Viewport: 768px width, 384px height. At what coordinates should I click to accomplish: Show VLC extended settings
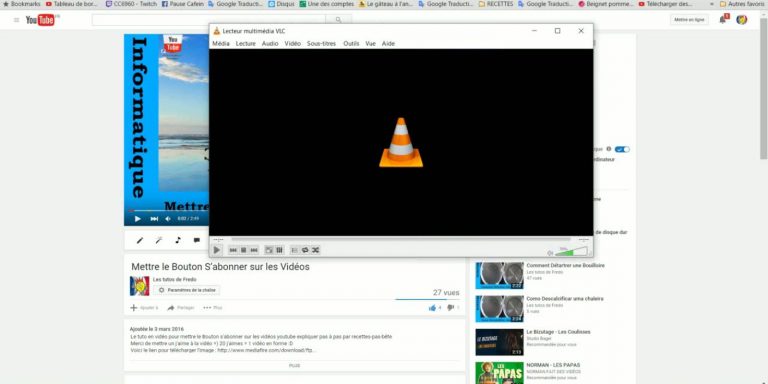click(279, 250)
